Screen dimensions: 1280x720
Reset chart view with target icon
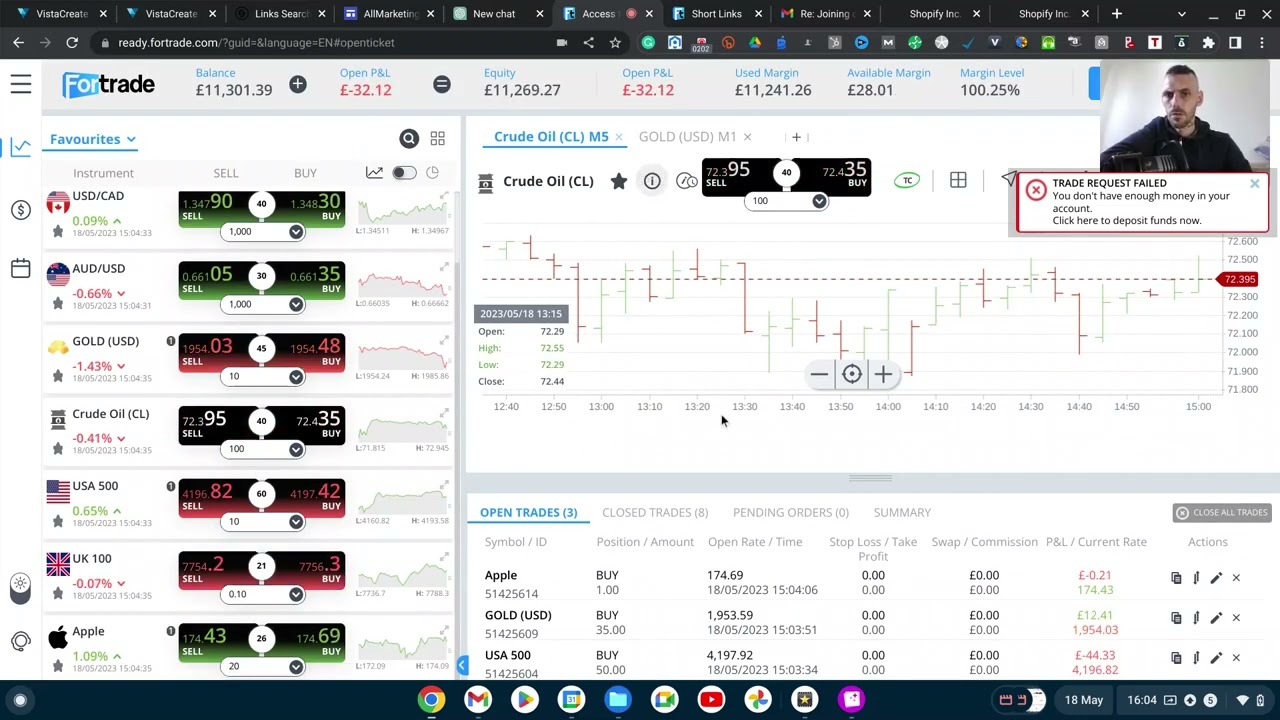coord(852,374)
